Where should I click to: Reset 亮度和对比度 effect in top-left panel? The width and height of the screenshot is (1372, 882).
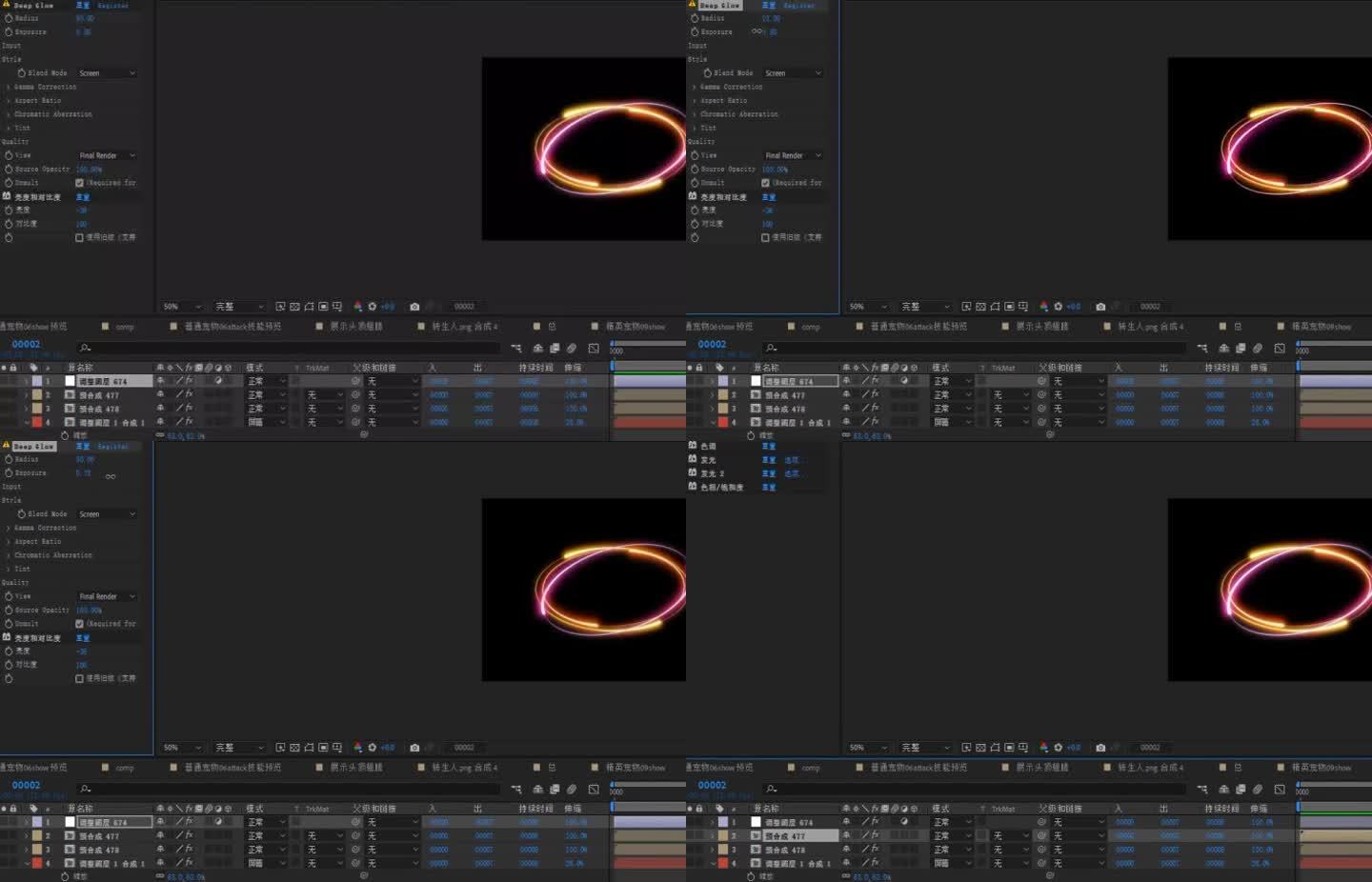point(83,197)
